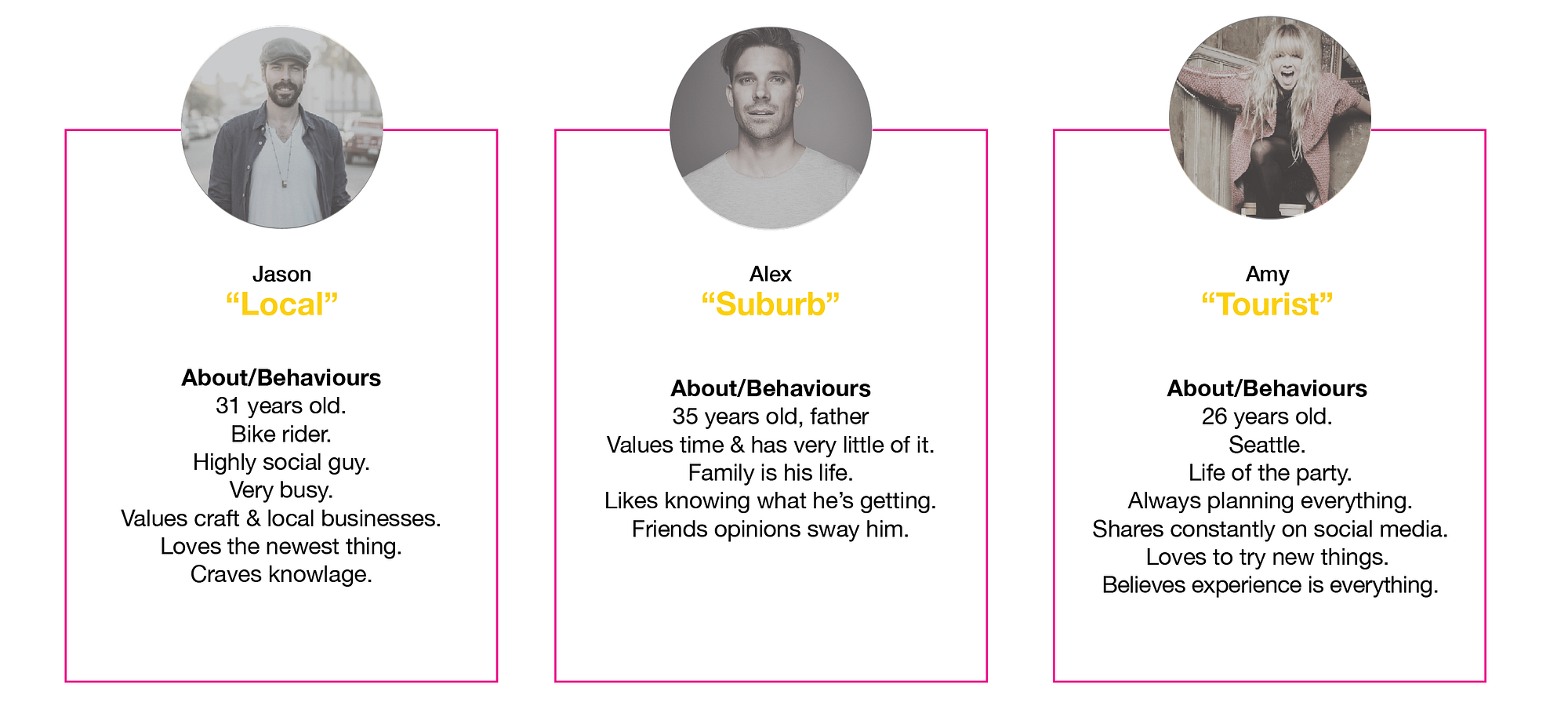
Task: Click Jason's circular profile photo
Action: coord(282,127)
